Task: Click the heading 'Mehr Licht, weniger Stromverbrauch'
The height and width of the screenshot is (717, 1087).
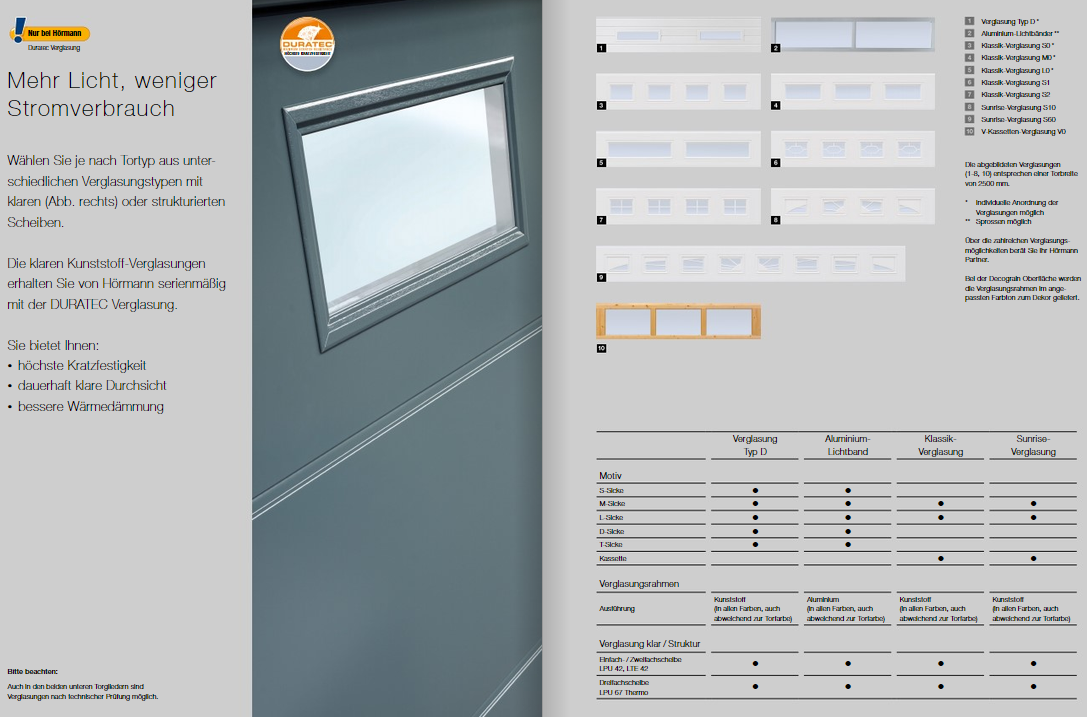Action: click(112, 94)
